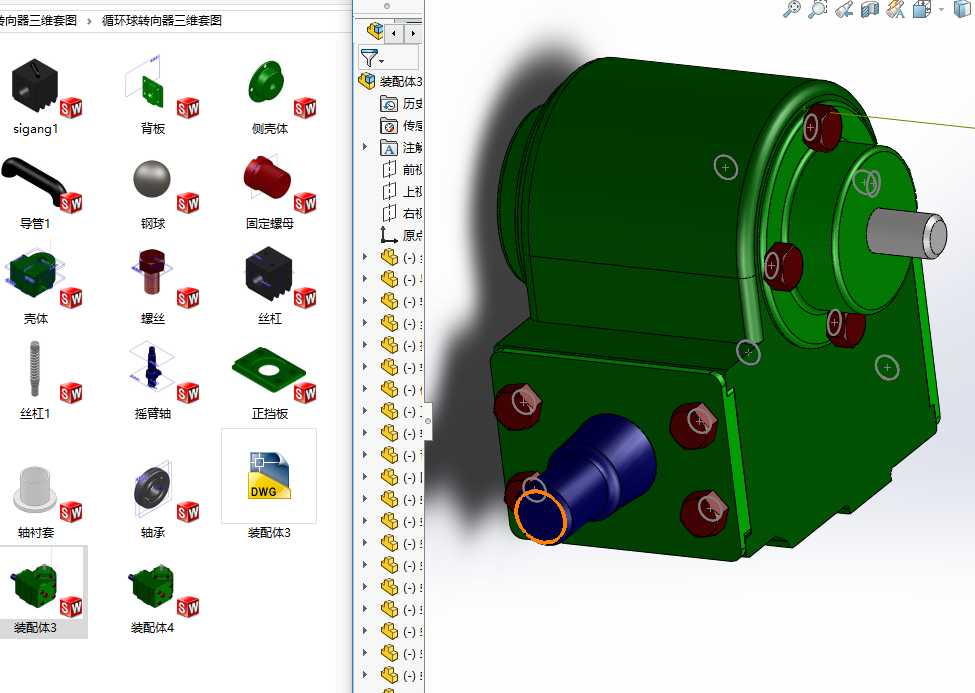Select the Zoom to Area tool

click(818, 9)
